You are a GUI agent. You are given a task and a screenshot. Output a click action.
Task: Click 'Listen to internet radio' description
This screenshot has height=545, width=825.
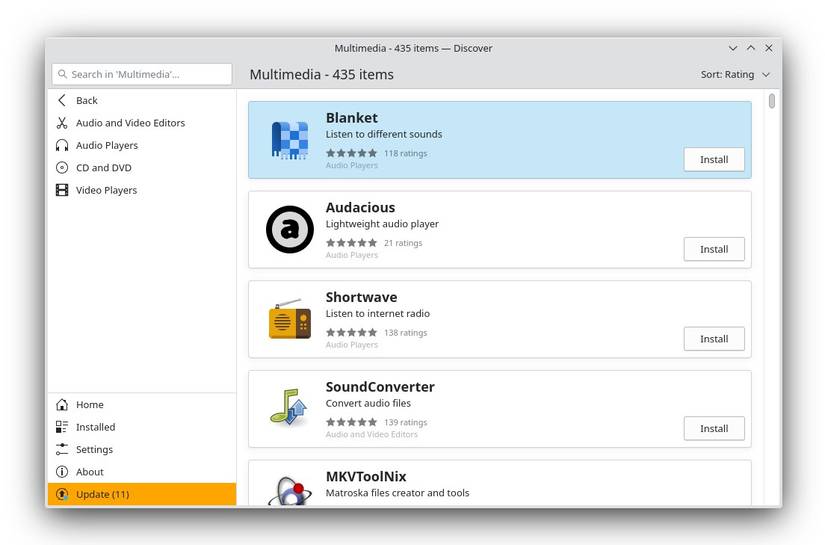377,314
